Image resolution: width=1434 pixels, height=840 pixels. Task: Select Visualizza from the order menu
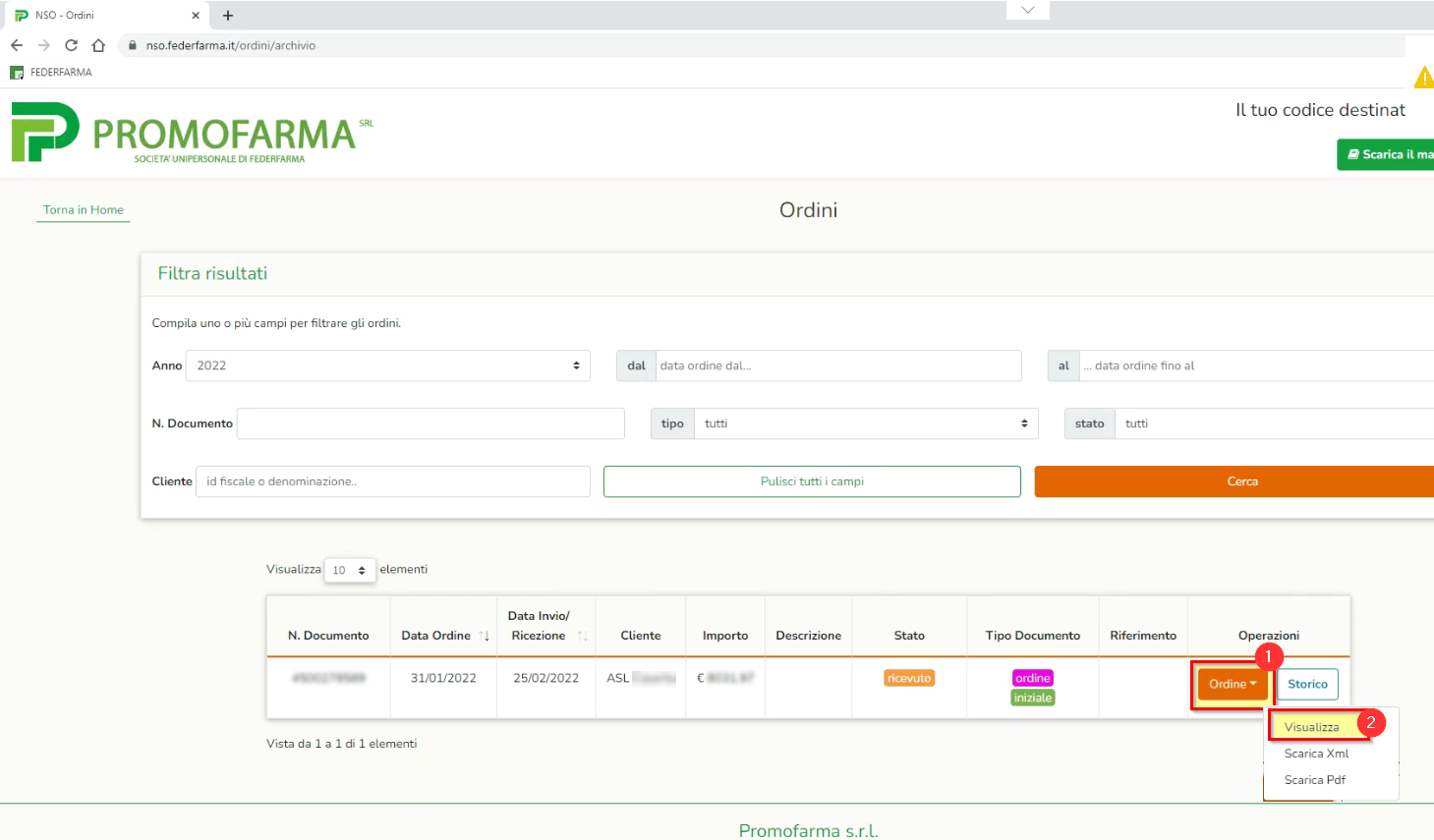1311,727
